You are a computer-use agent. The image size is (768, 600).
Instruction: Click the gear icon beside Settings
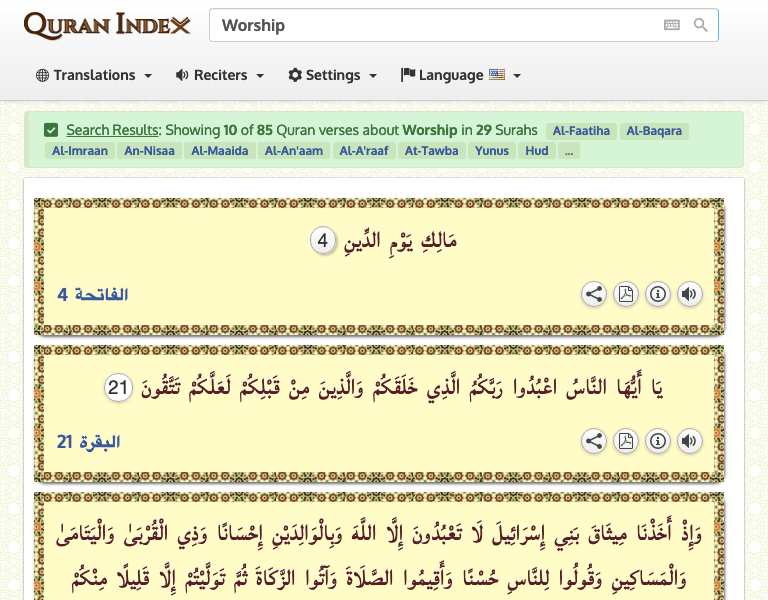pos(295,75)
